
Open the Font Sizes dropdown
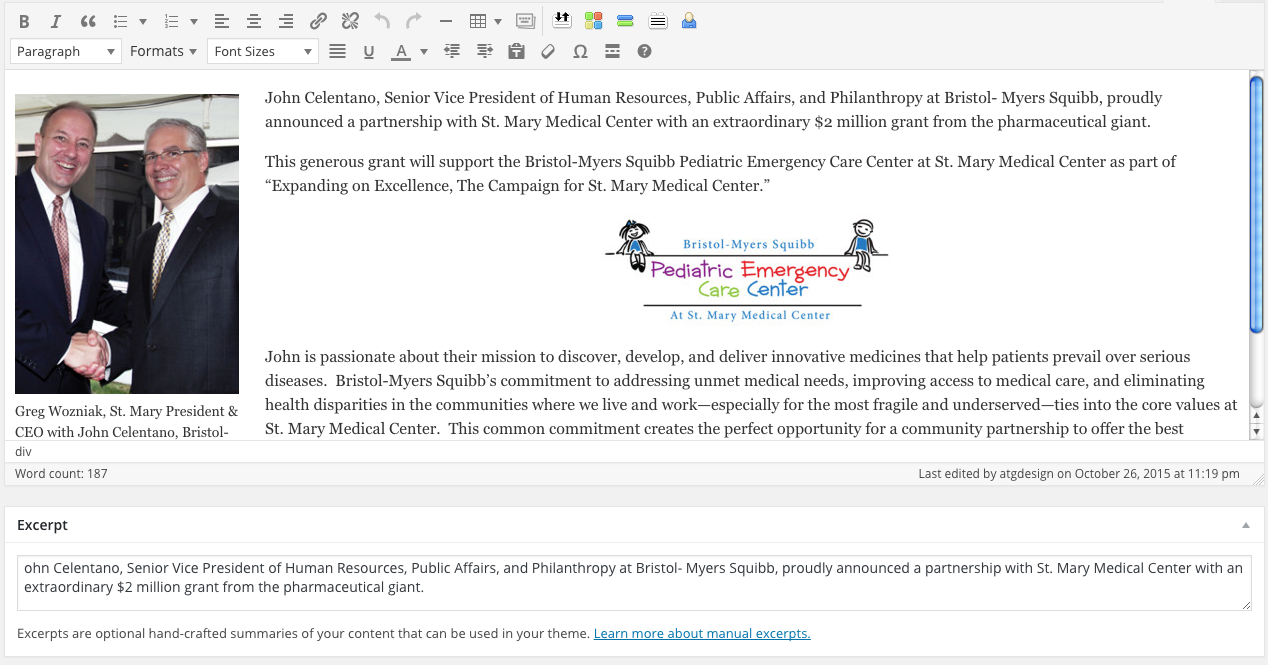[x=262, y=51]
